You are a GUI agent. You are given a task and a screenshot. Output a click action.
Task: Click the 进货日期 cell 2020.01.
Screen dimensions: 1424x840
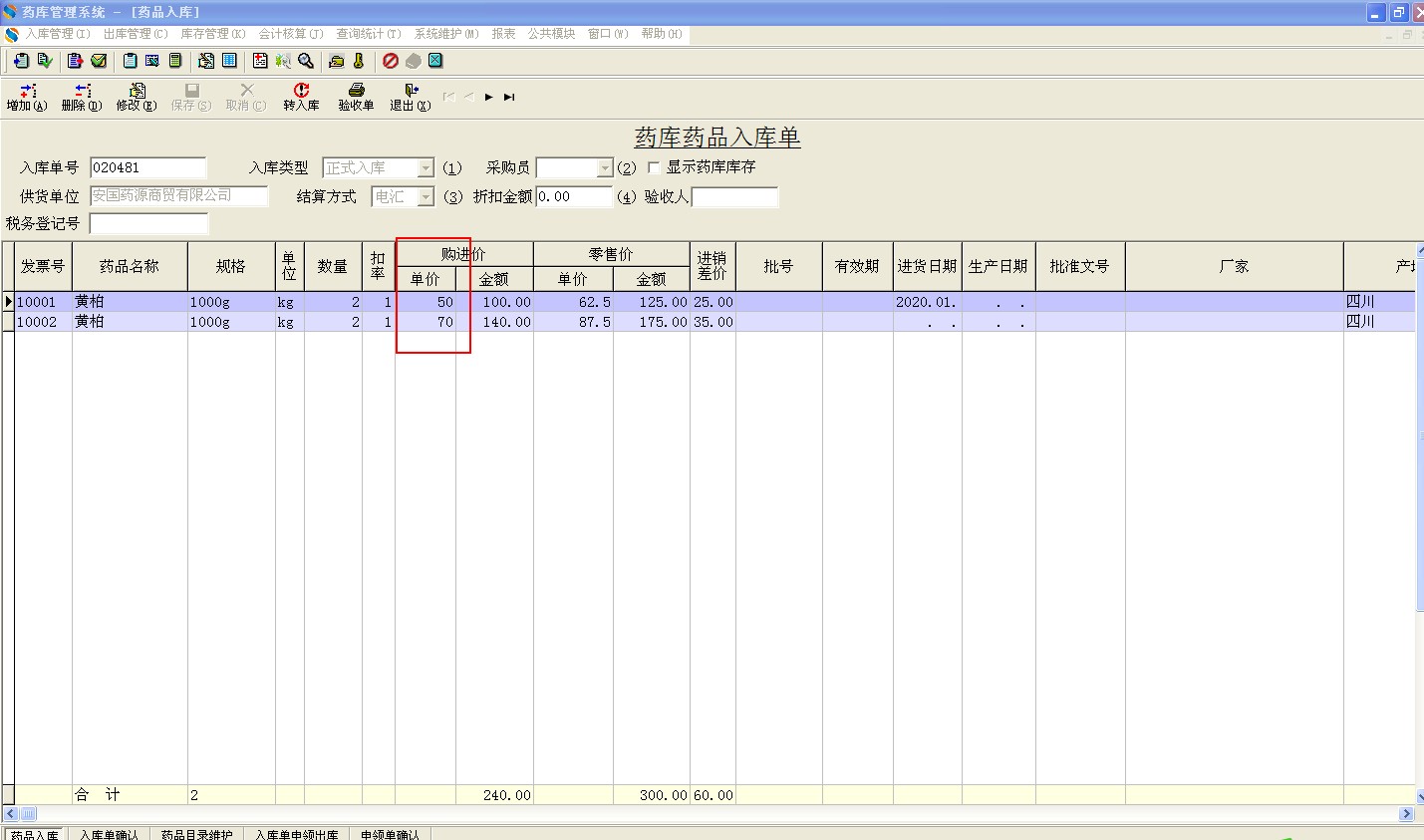point(927,302)
